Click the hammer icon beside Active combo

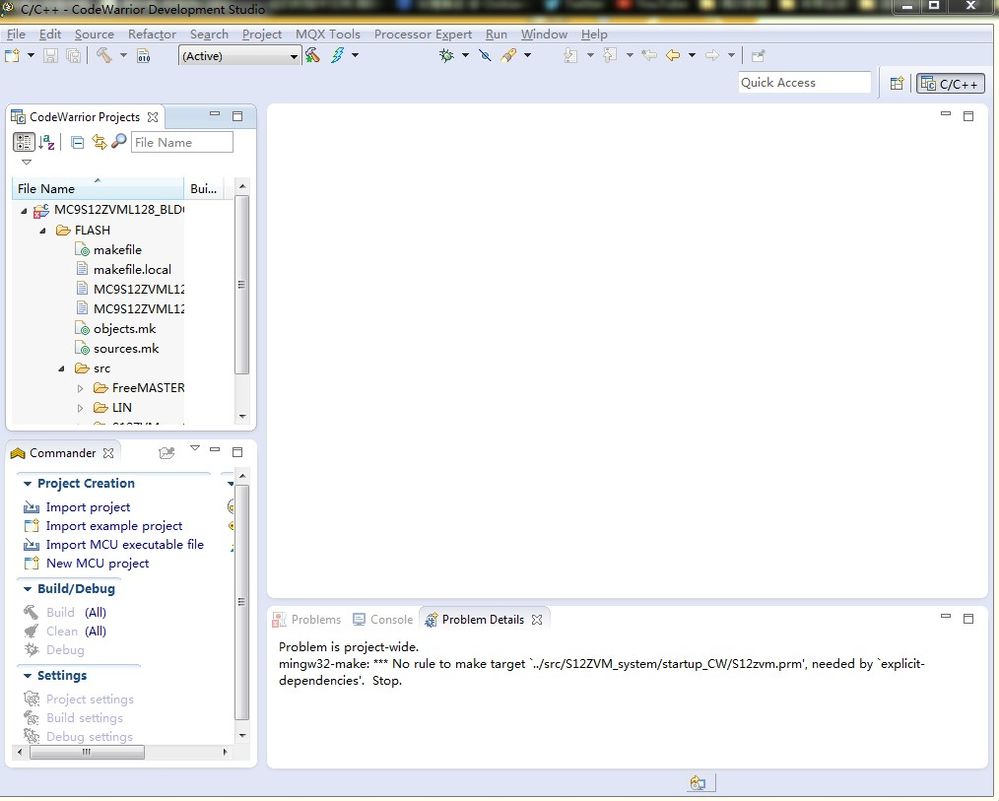click(x=313, y=55)
